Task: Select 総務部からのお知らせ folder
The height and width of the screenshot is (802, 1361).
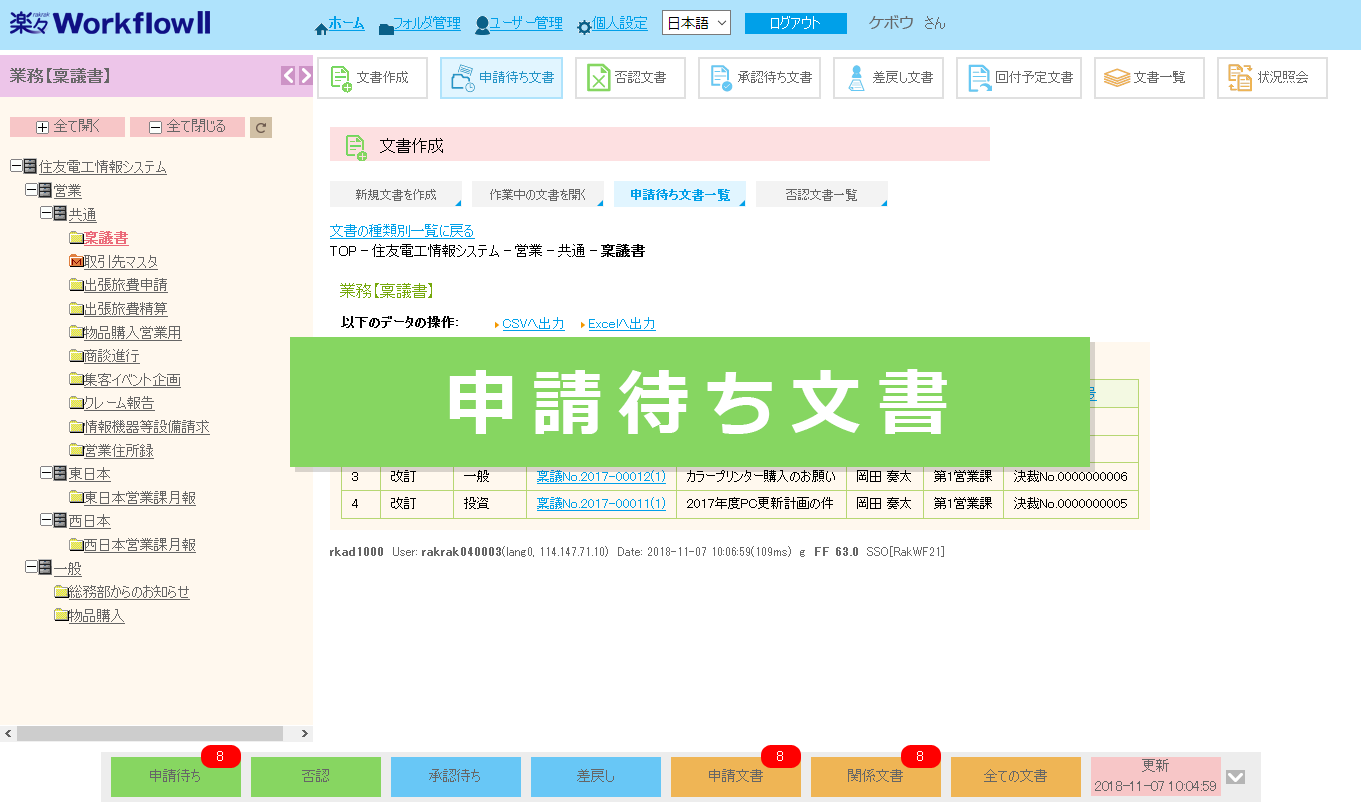Action: click(x=128, y=592)
